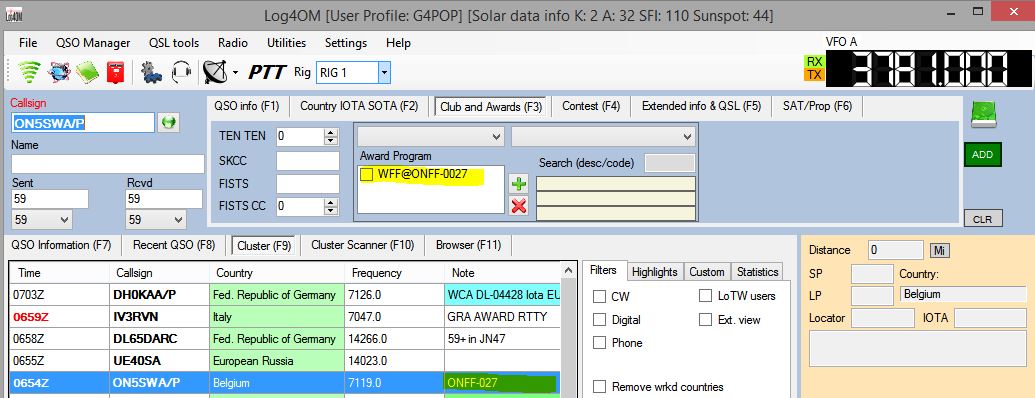
Task: Click the satellite dish rotator icon
Action: tap(215, 72)
